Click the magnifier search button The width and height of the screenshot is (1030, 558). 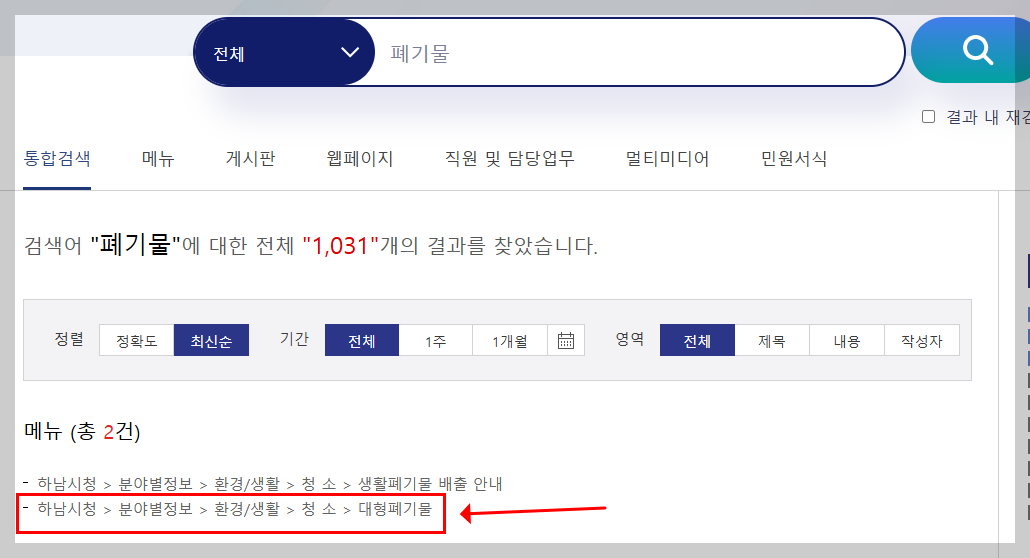972,50
